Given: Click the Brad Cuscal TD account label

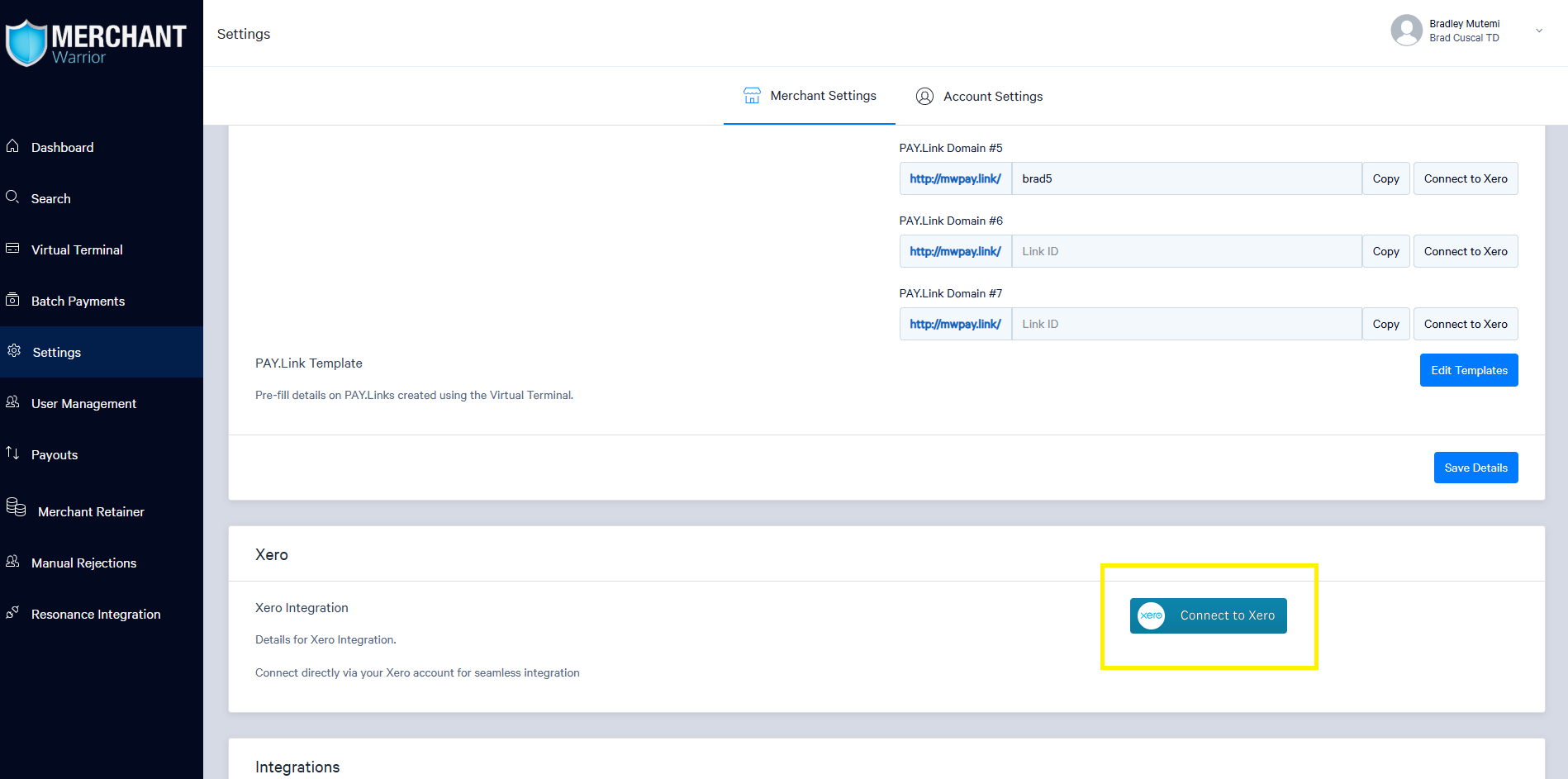Looking at the screenshot, I should (x=1464, y=38).
